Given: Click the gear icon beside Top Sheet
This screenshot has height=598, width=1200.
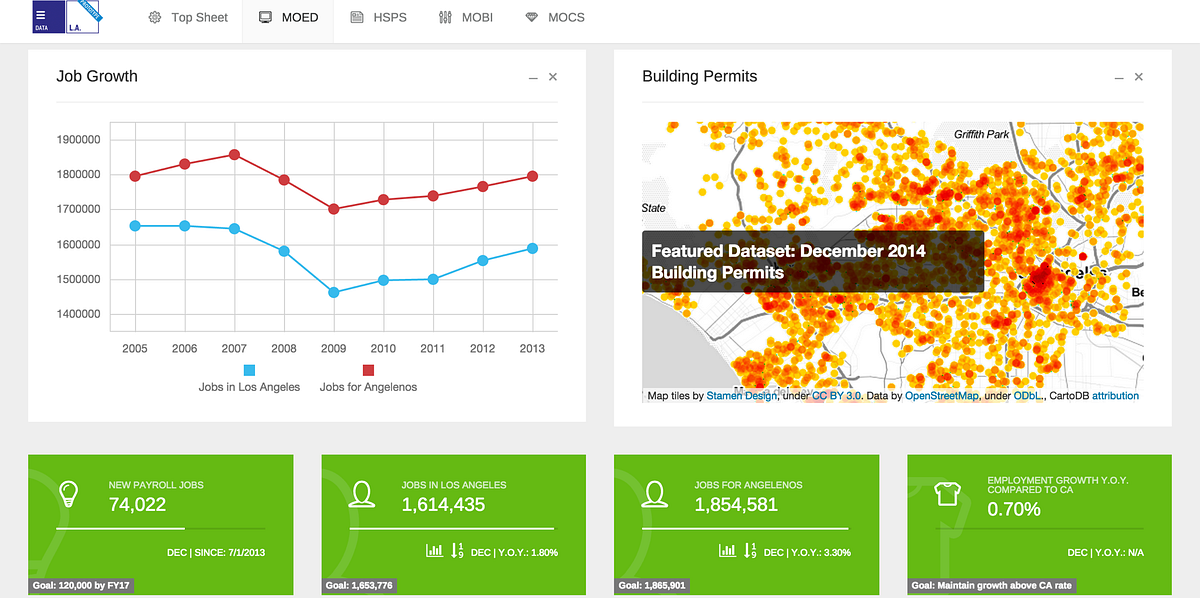Looking at the screenshot, I should pos(155,17).
